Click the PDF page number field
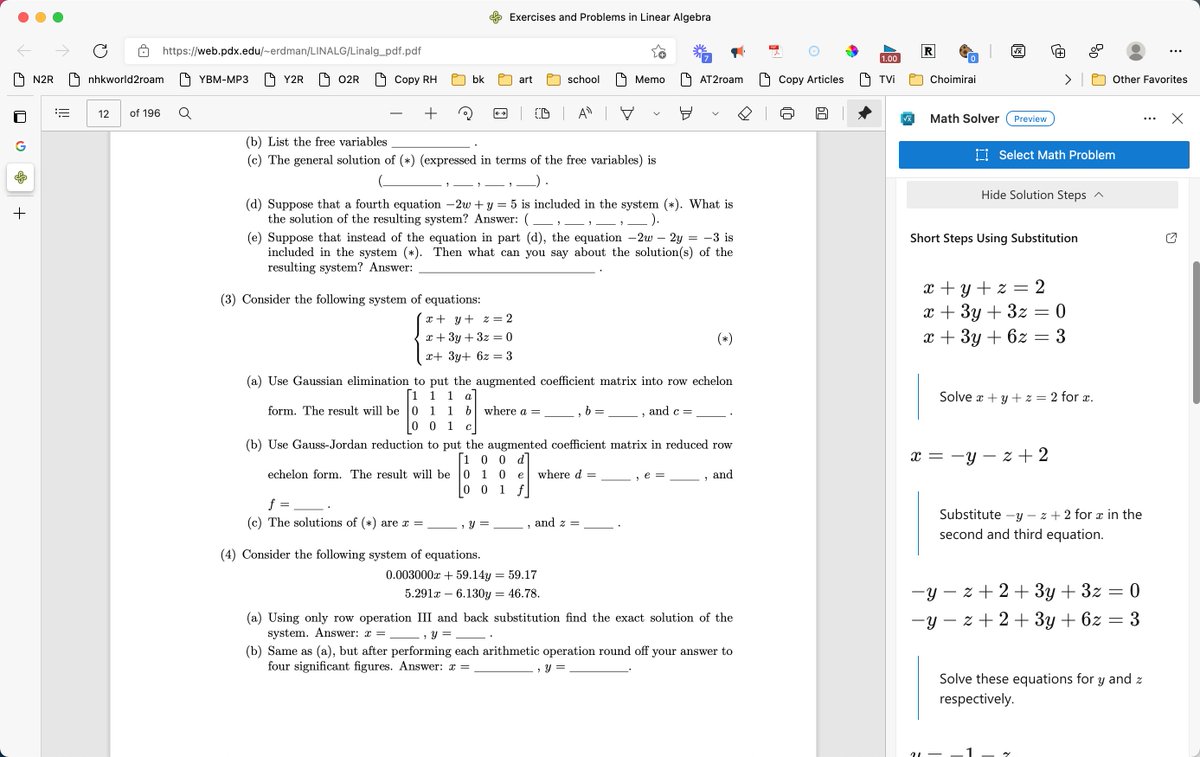The height and width of the screenshot is (757, 1200). tap(103, 113)
